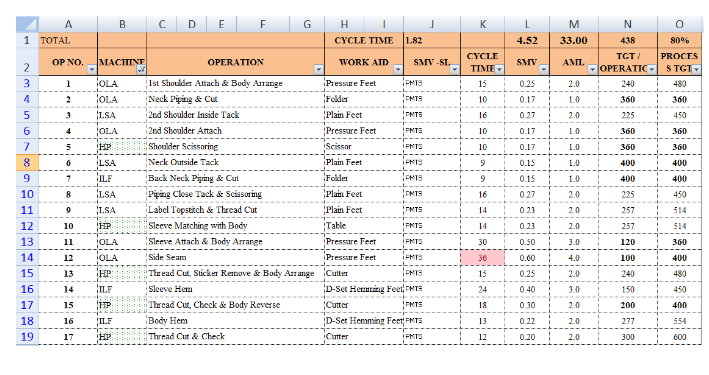Select column A header
Screen dimensions: 709x375
pos(68,24)
